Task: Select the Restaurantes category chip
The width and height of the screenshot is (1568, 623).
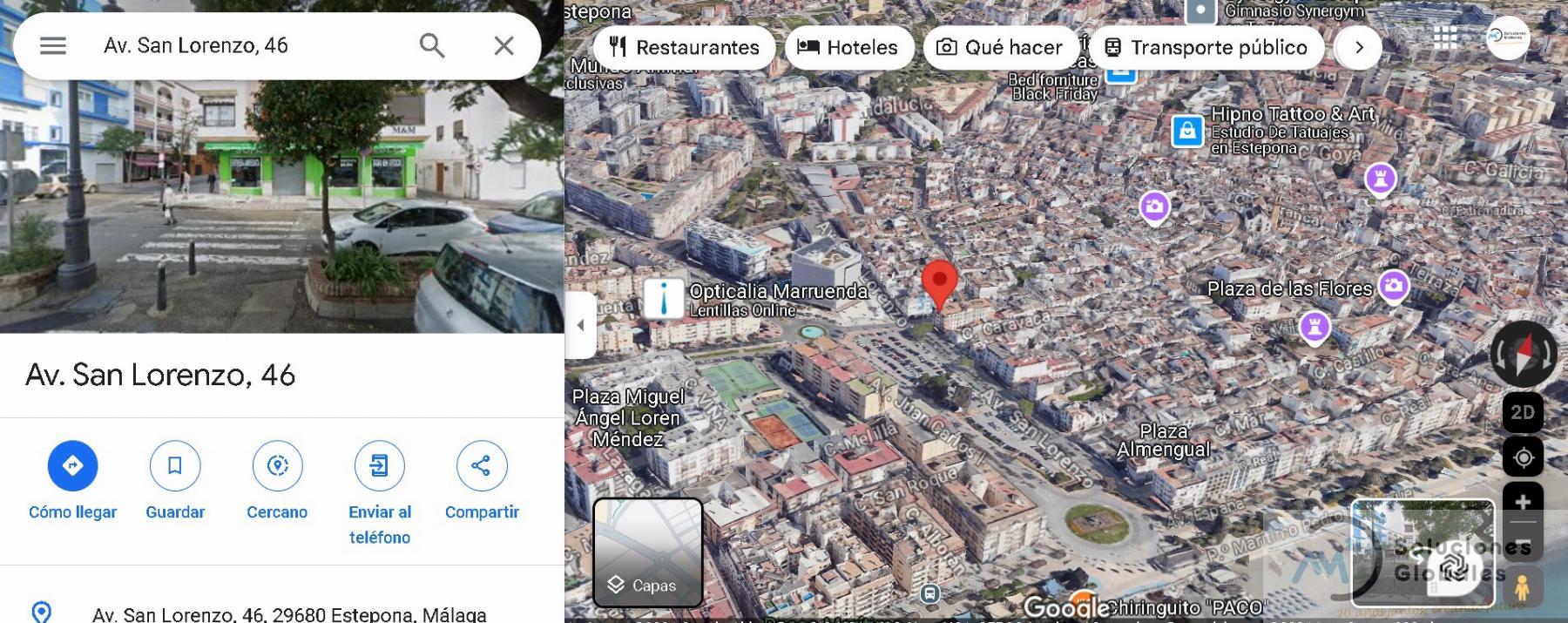Action: click(x=684, y=47)
